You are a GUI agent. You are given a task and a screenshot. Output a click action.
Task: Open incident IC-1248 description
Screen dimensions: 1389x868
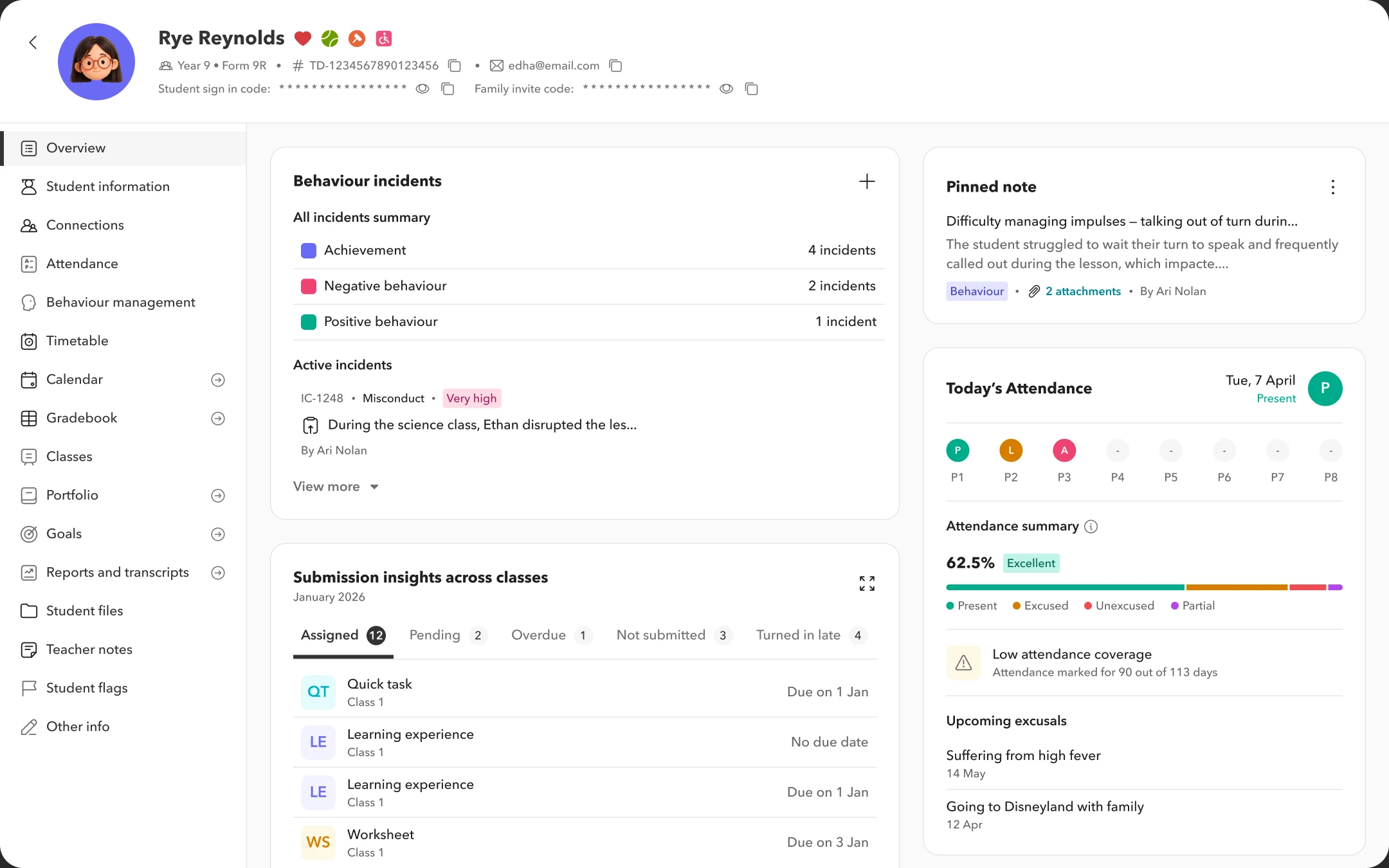pyautogui.click(x=482, y=425)
